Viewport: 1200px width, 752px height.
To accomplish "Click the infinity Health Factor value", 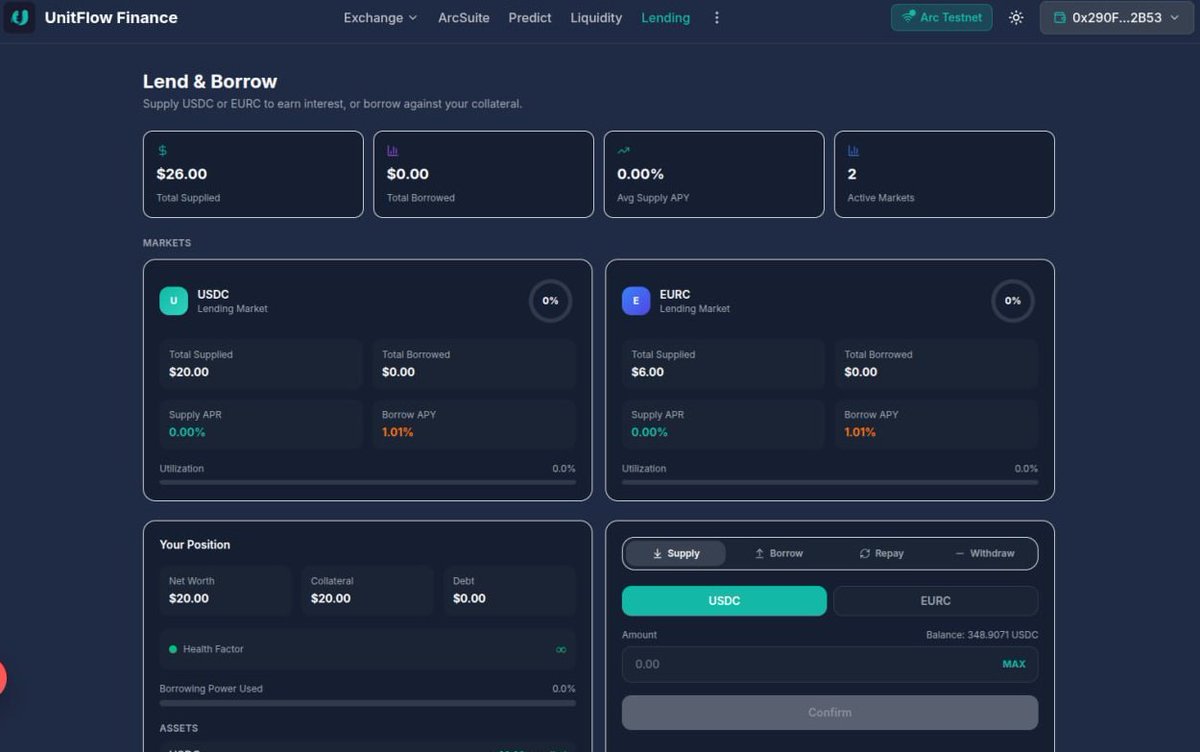I will pos(561,650).
